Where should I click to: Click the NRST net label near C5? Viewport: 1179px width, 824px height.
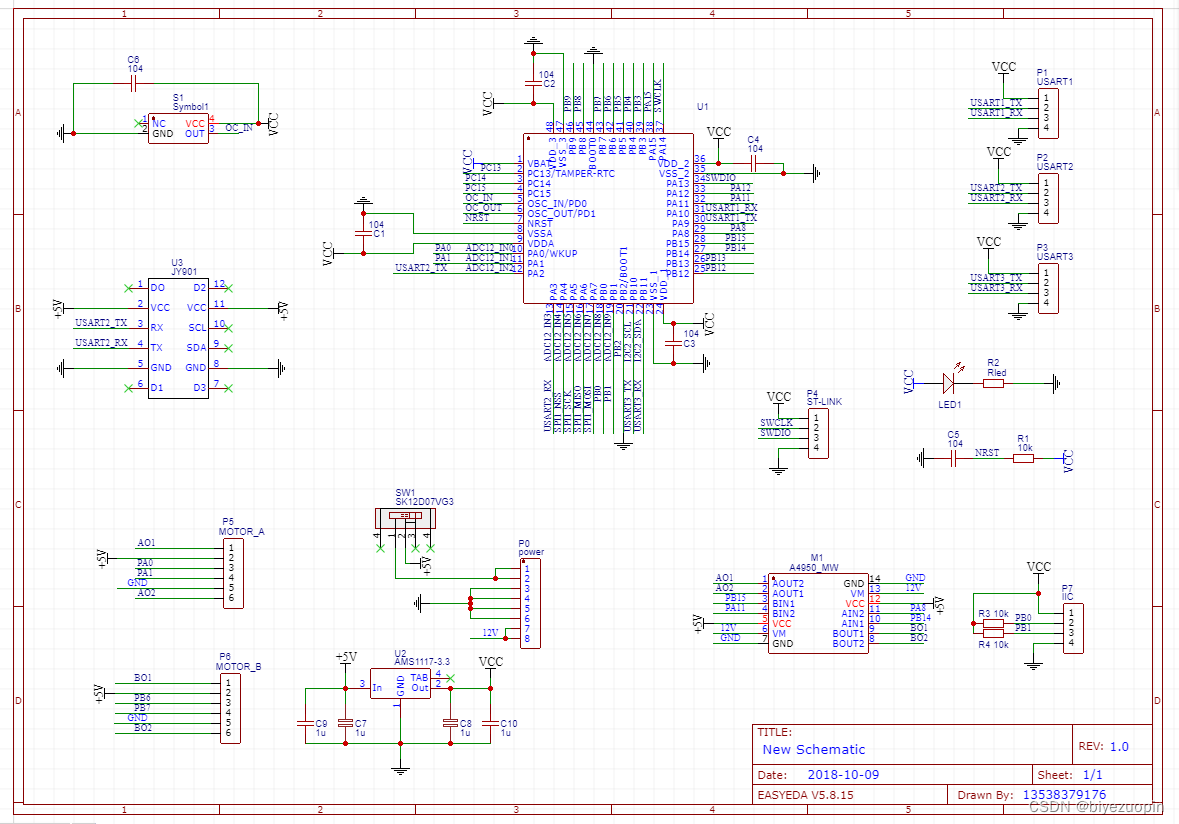click(x=987, y=453)
